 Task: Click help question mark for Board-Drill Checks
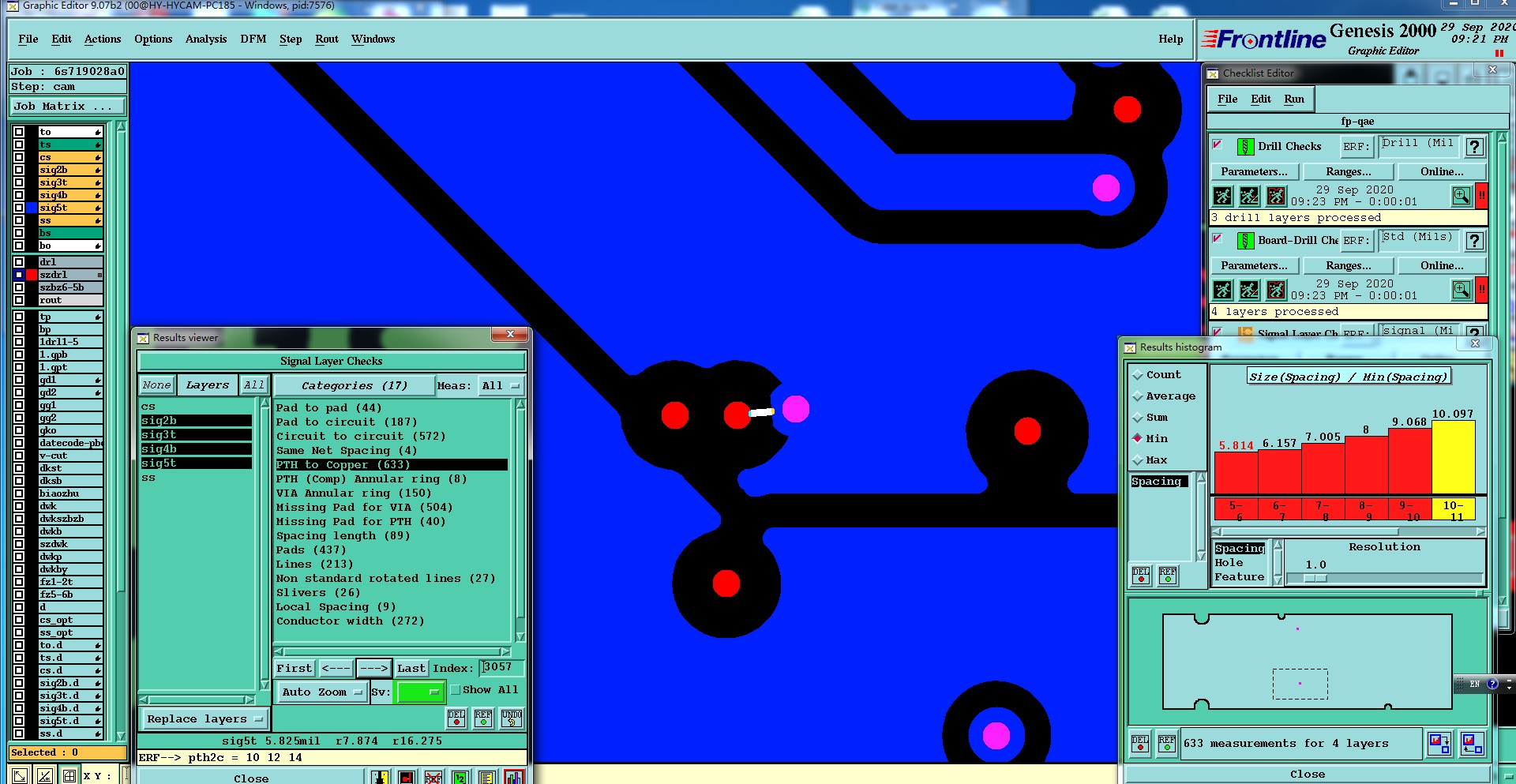point(1474,241)
